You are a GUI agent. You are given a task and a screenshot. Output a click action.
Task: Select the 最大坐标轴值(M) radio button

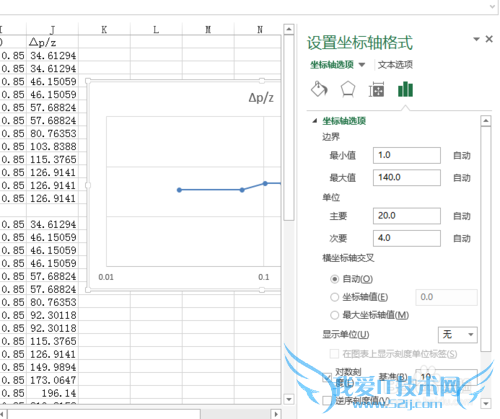point(334,315)
